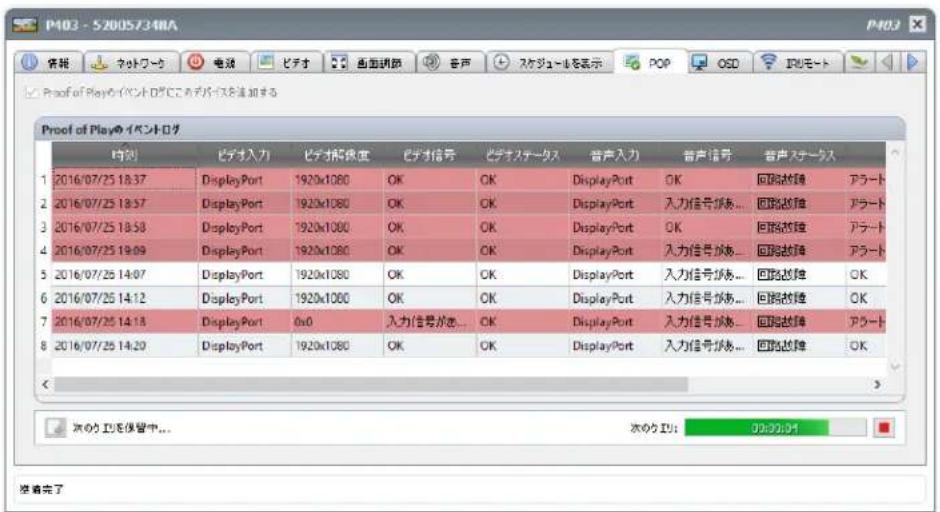The height and width of the screenshot is (512, 940).
Task: Click timestamp 2016/07/25 18:57
Action: point(100,204)
